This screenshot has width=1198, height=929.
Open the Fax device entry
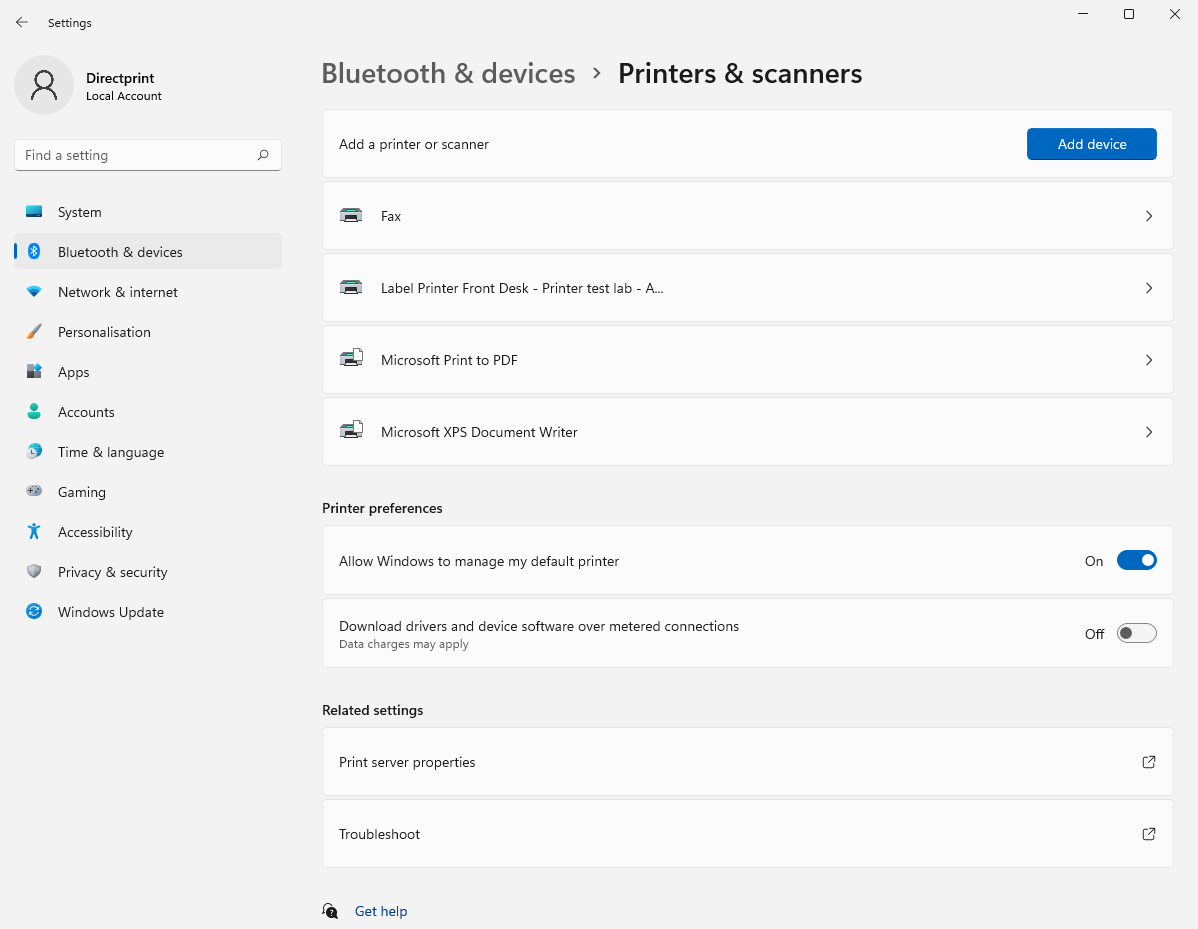pos(747,215)
